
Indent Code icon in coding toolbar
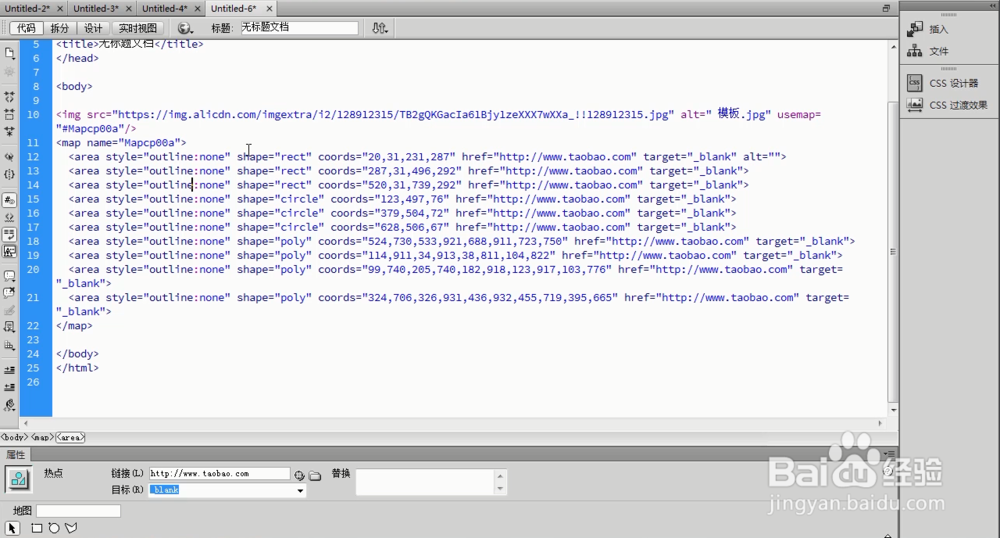[10, 370]
